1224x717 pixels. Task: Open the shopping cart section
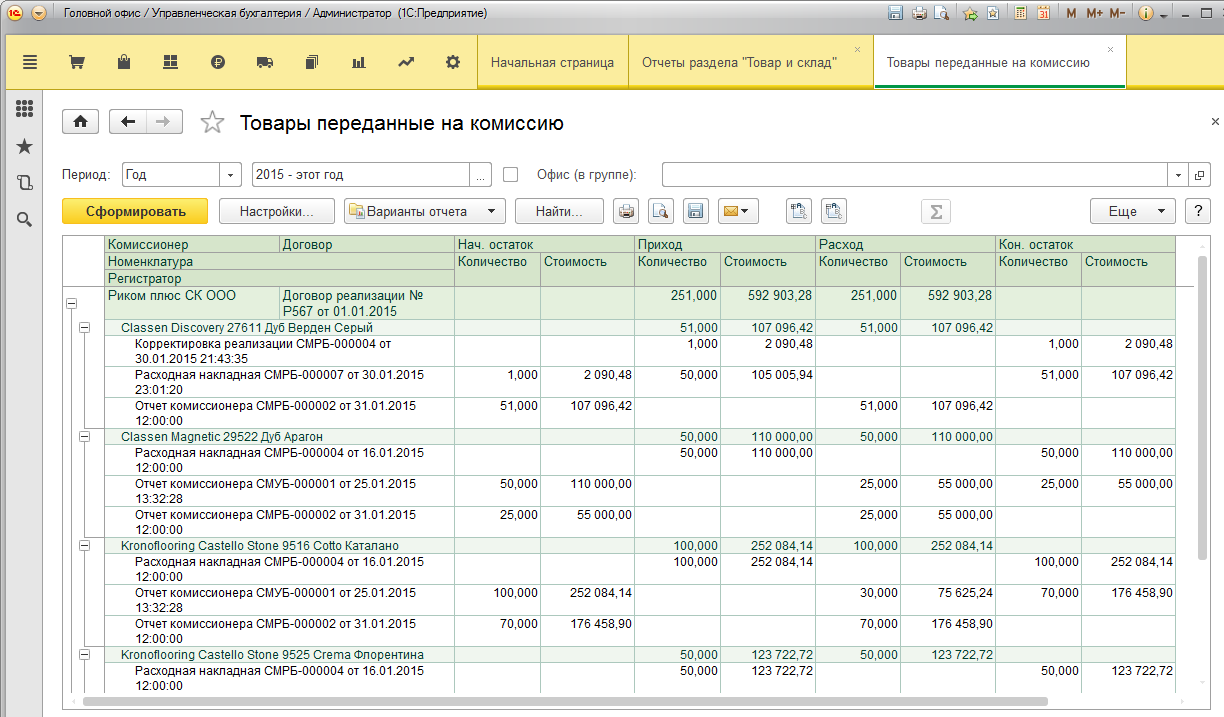[76, 62]
